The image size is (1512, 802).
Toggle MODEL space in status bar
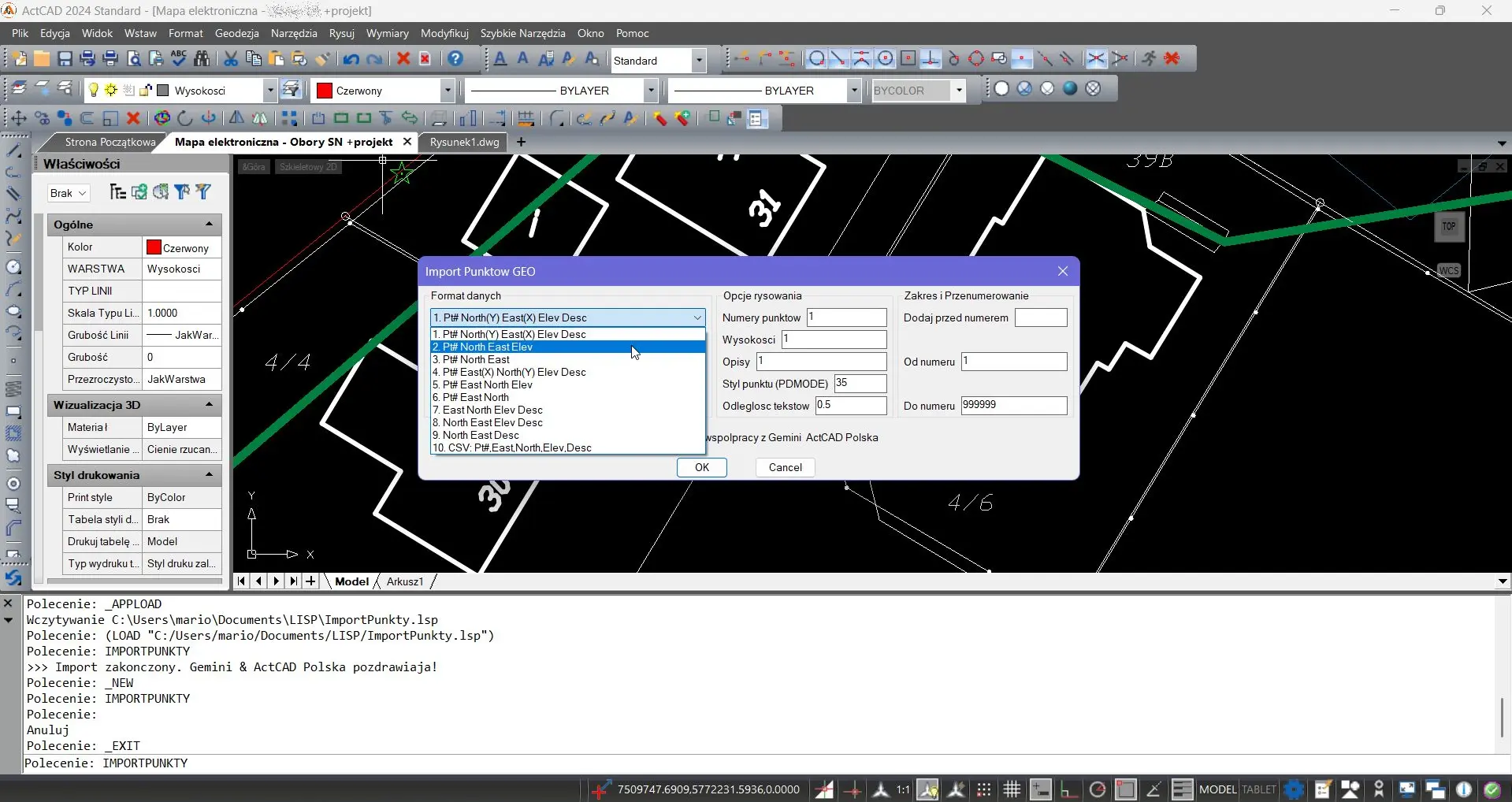[1217, 789]
